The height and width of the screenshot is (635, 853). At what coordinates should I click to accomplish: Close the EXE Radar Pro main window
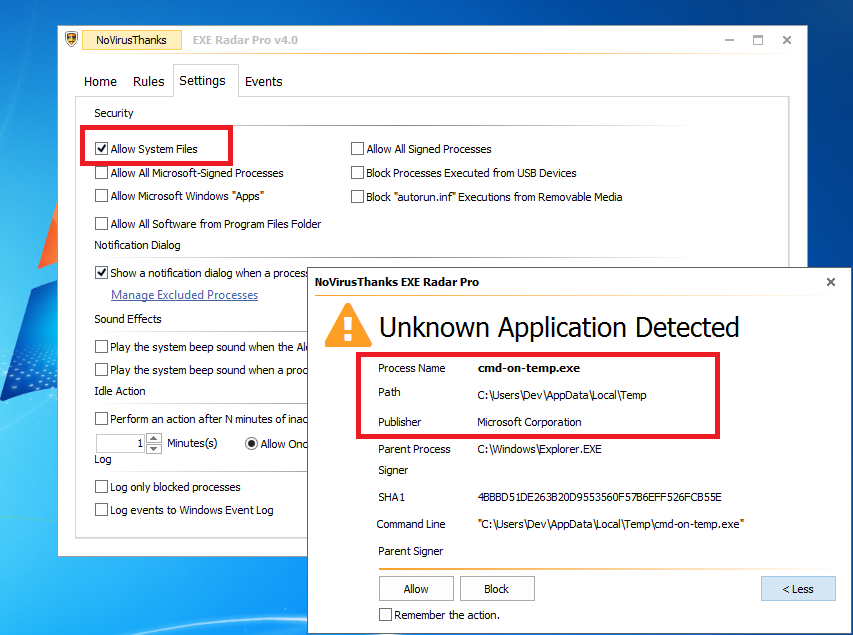[x=787, y=40]
